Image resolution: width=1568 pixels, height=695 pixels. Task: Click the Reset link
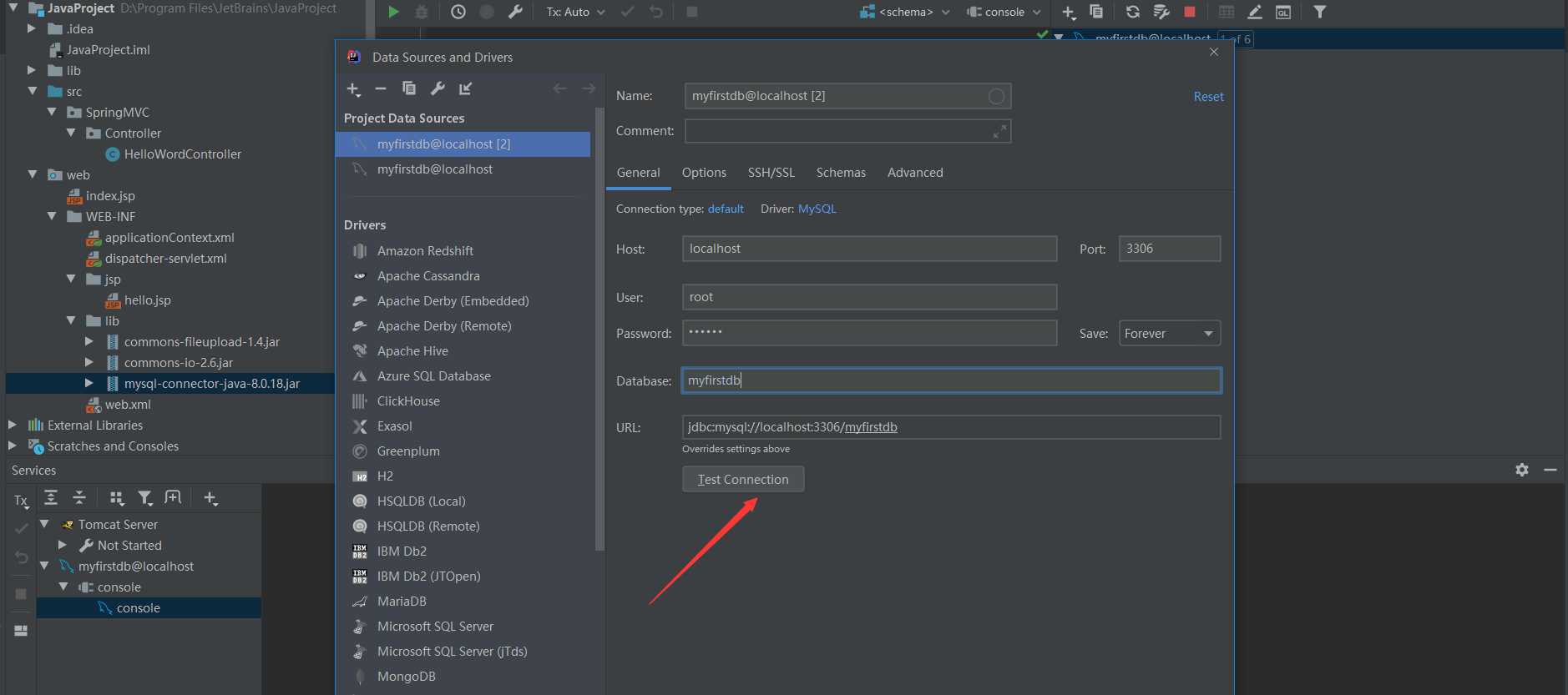[x=1208, y=97]
